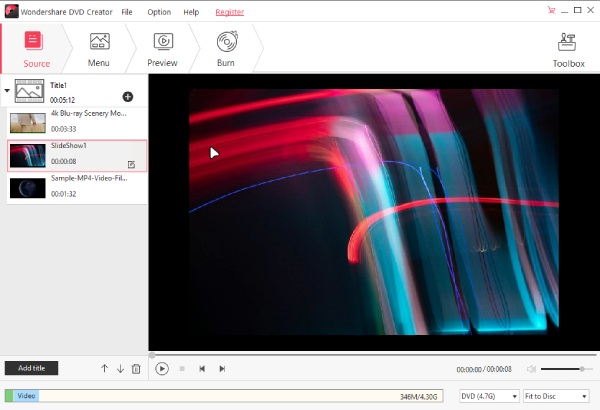The image size is (600, 410).
Task: Click the 00:00:00 / 00:00:08 time display
Action: click(484, 369)
